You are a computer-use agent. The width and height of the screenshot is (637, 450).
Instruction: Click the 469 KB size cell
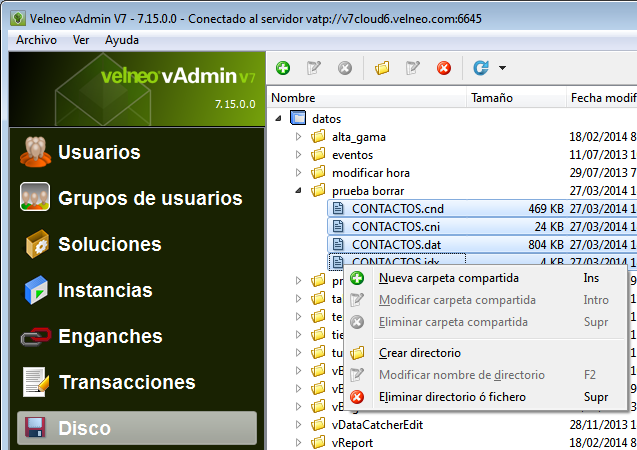click(x=546, y=208)
